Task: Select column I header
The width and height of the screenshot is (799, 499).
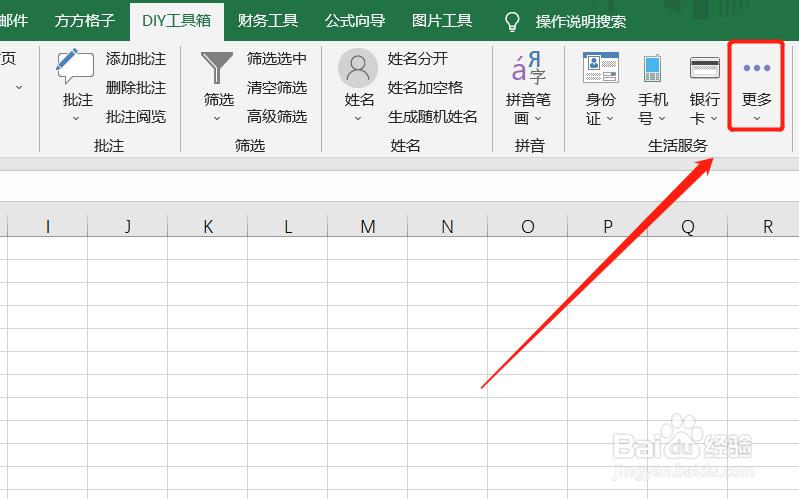Action: coord(47,226)
